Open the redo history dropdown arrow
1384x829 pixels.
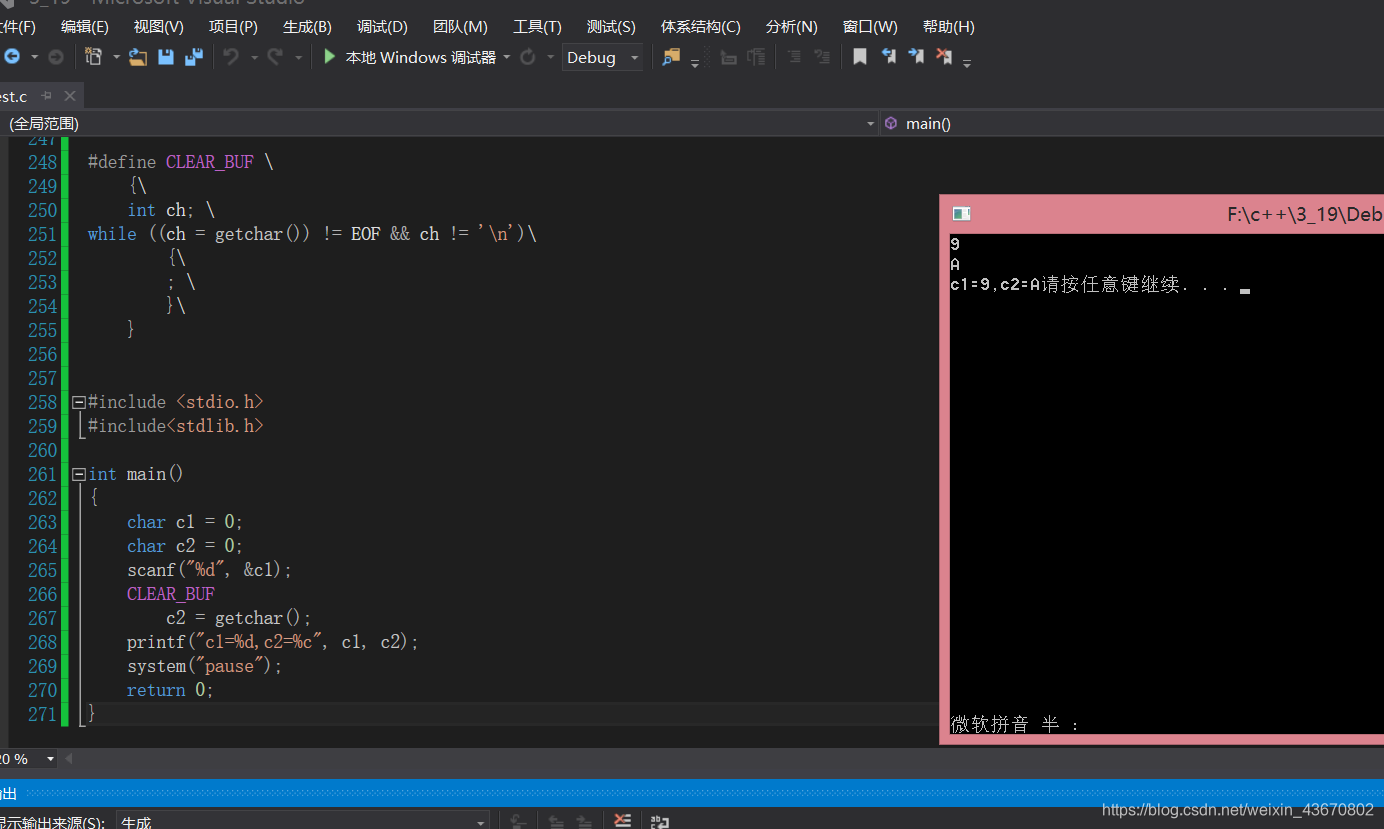click(298, 57)
